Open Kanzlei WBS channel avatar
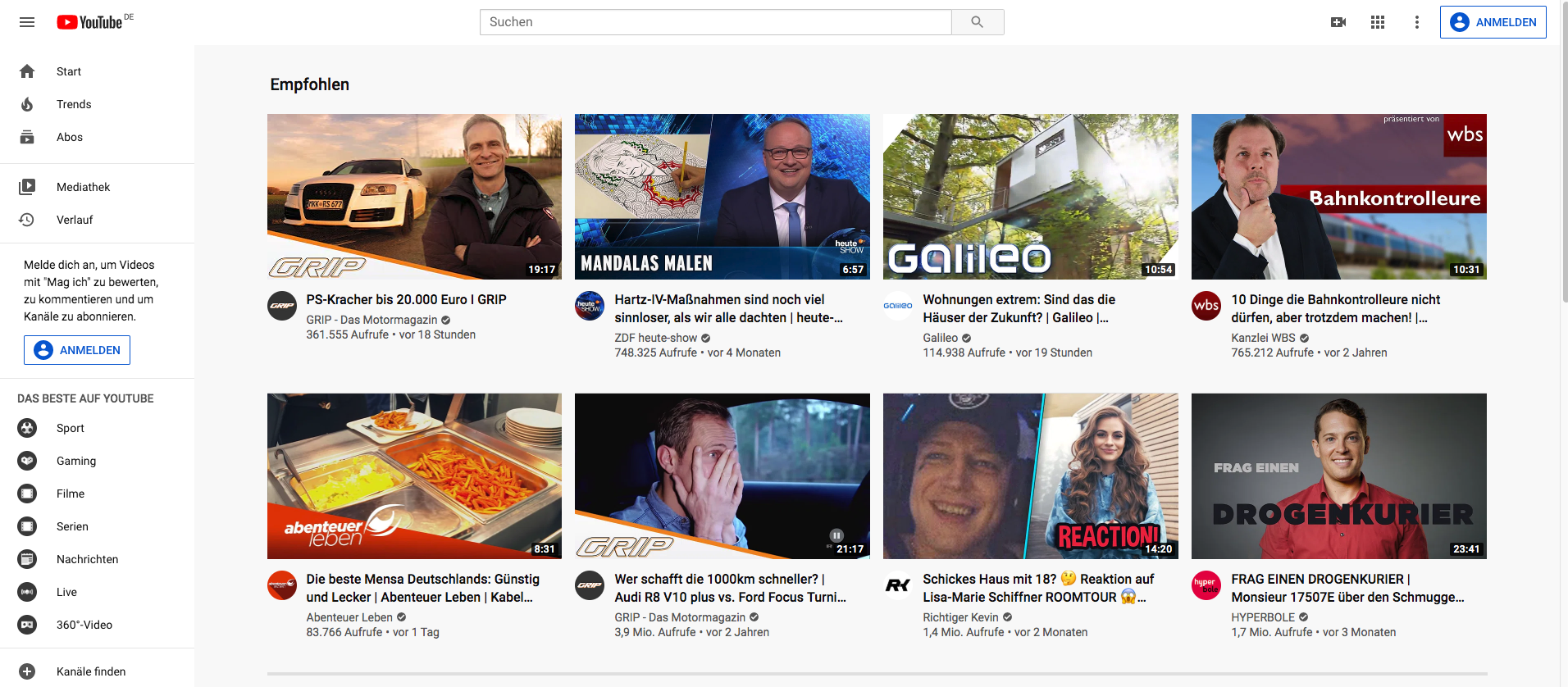The image size is (1568, 687). point(1206,306)
